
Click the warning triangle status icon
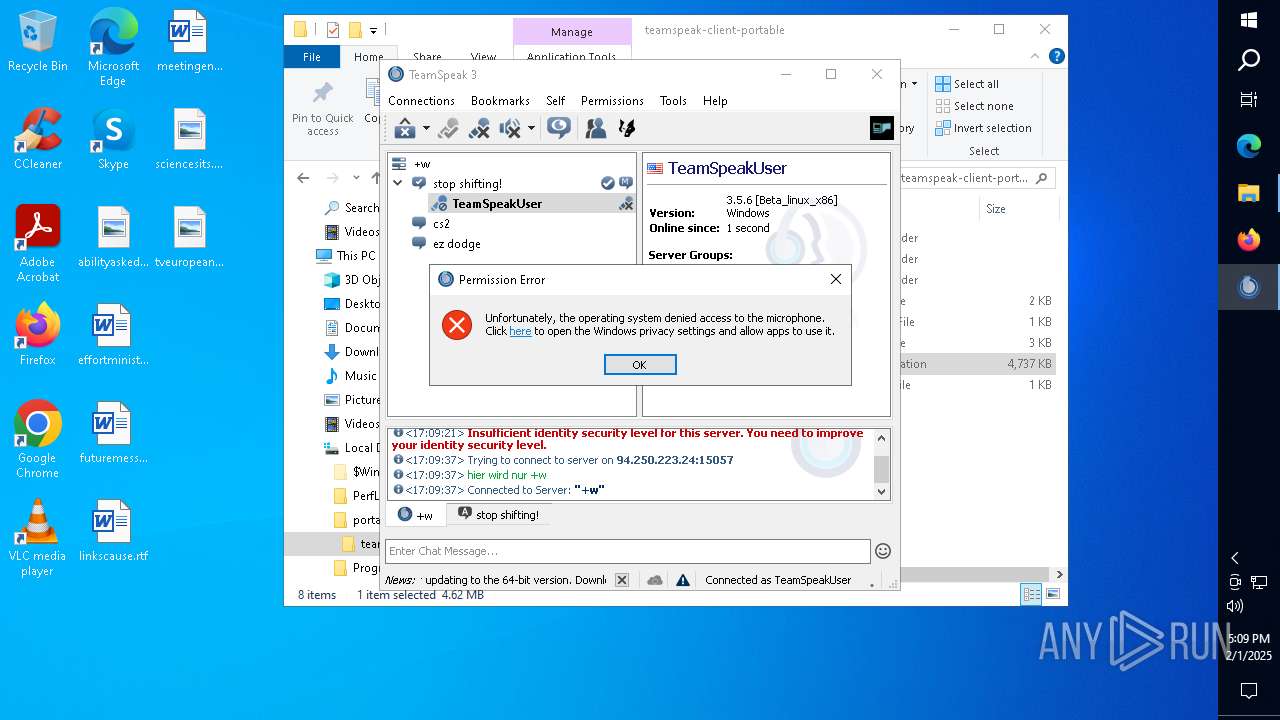(x=683, y=580)
